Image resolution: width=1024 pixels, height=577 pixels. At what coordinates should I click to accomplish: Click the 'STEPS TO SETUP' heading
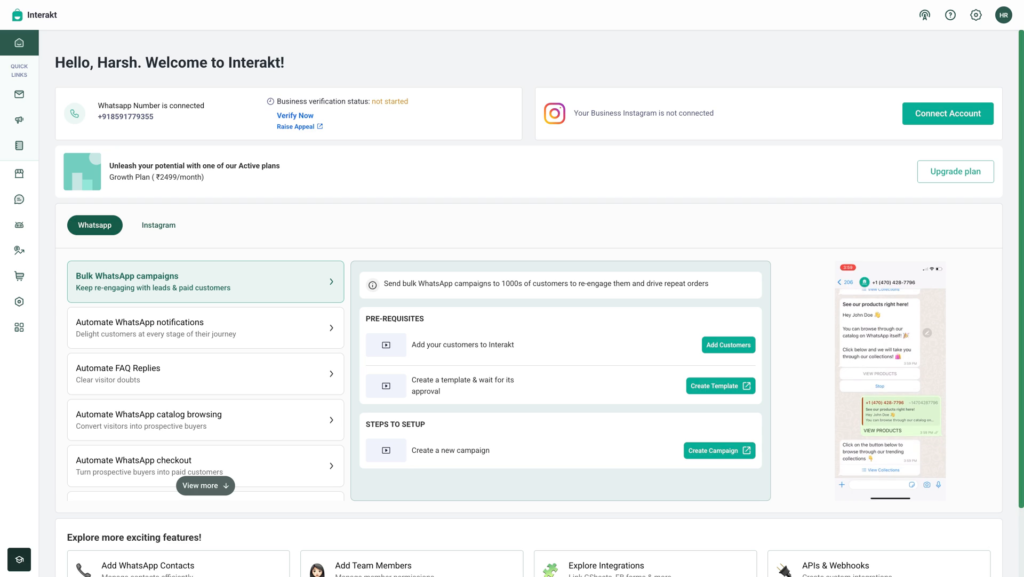[395, 424]
